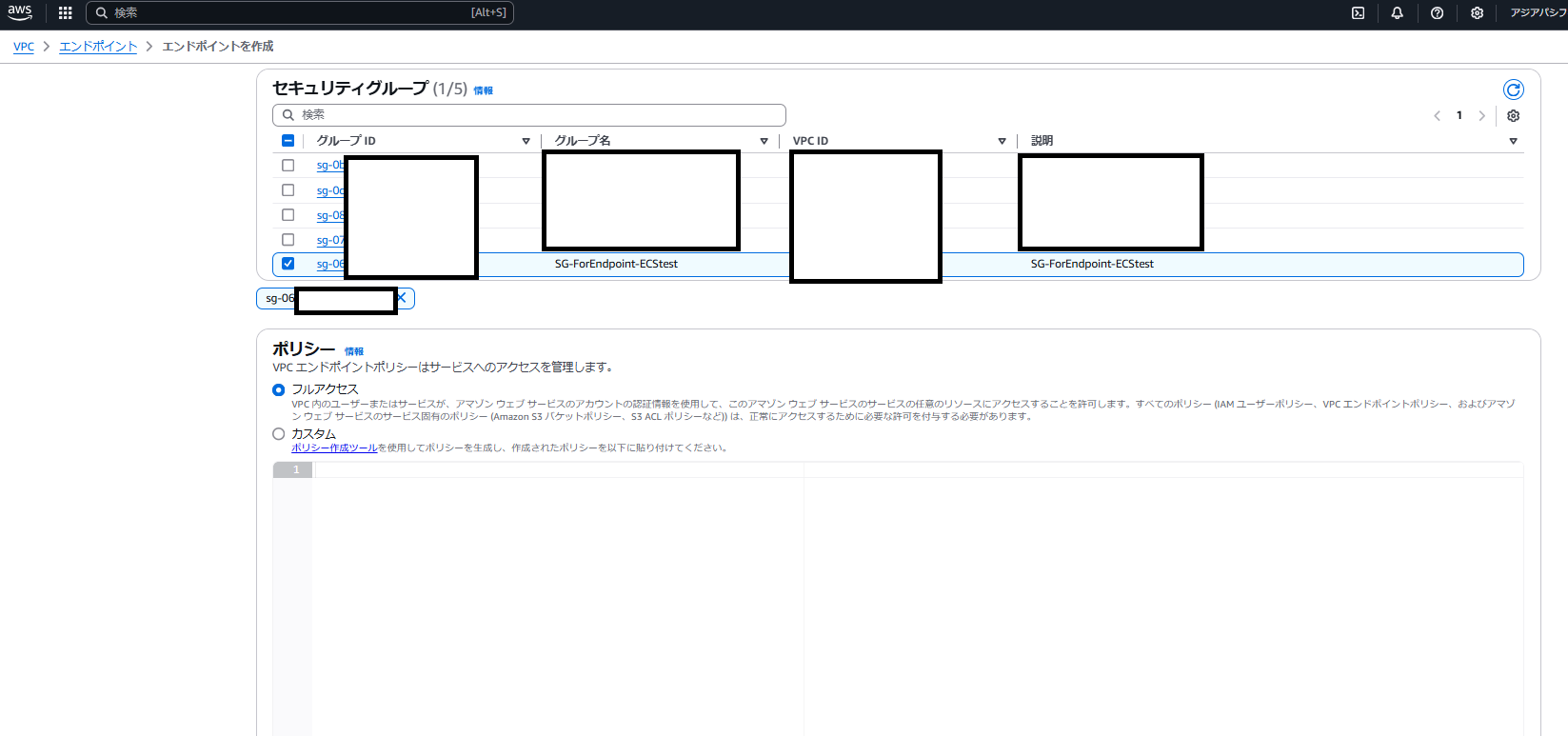Select the カスタム policy option
This screenshot has height=736, width=1568.
(x=279, y=434)
